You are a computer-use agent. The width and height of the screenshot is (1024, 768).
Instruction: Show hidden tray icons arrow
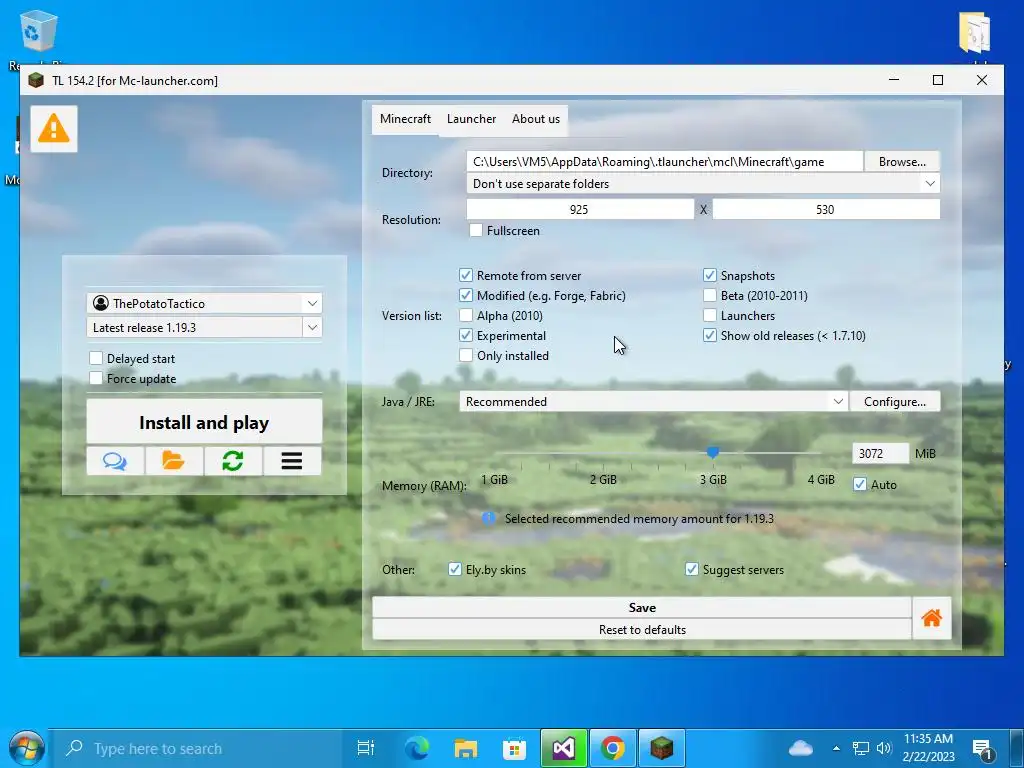pyautogui.click(x=836, y=748)
